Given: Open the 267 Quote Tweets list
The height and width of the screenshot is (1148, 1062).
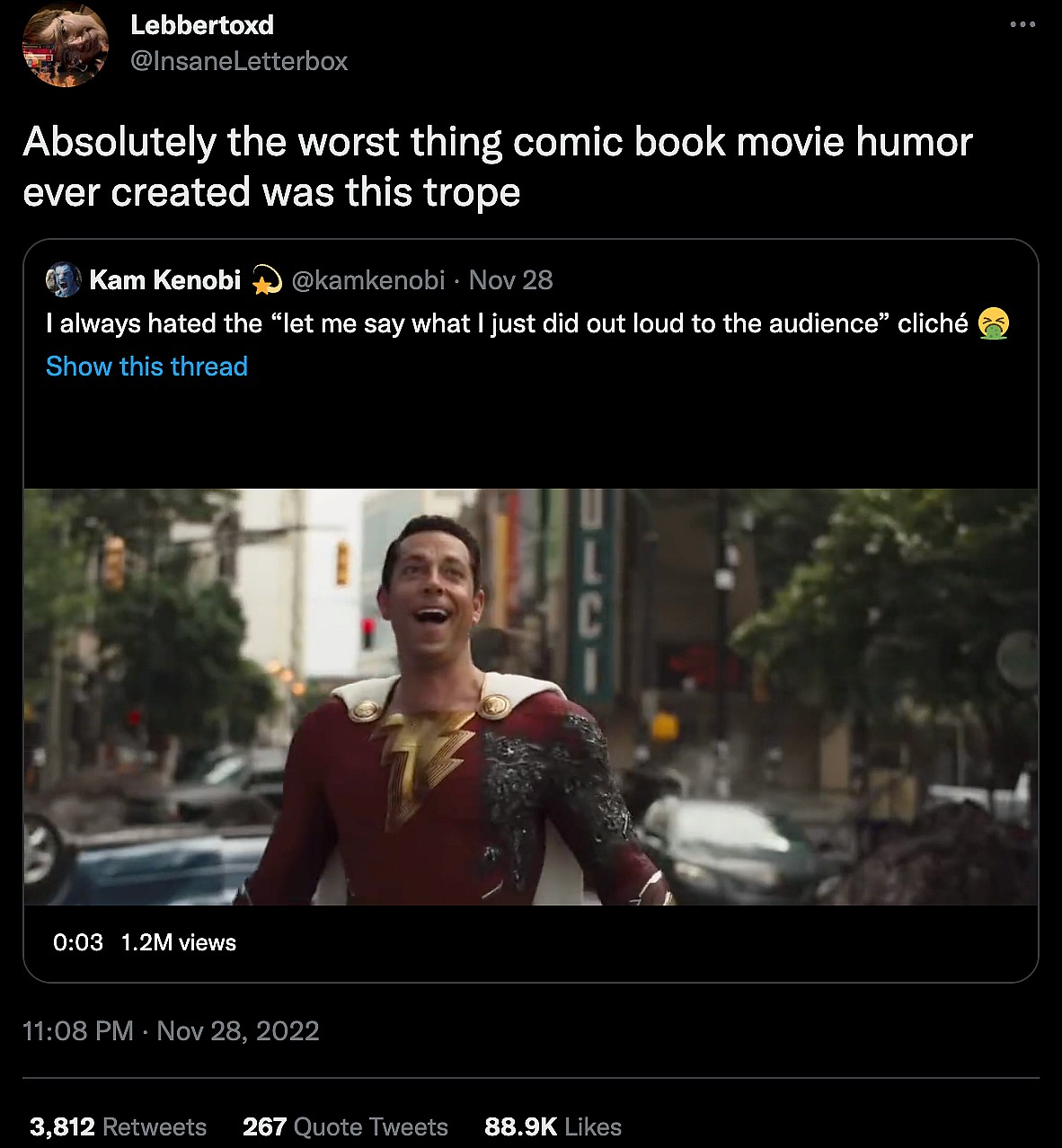Looking at the screenshot, I should click(x=345, y=1126).
